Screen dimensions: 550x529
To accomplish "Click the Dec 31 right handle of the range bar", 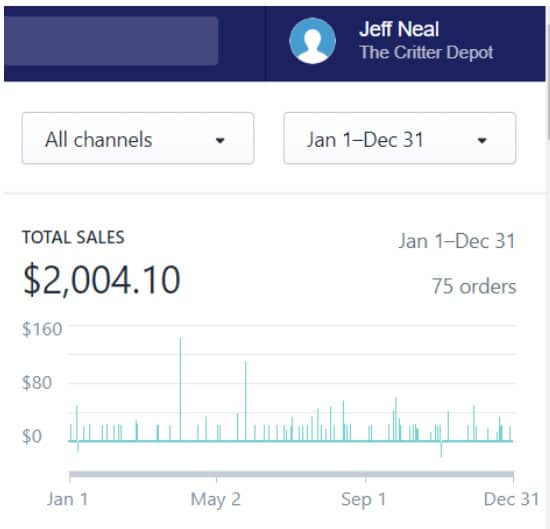I will 514,476.
